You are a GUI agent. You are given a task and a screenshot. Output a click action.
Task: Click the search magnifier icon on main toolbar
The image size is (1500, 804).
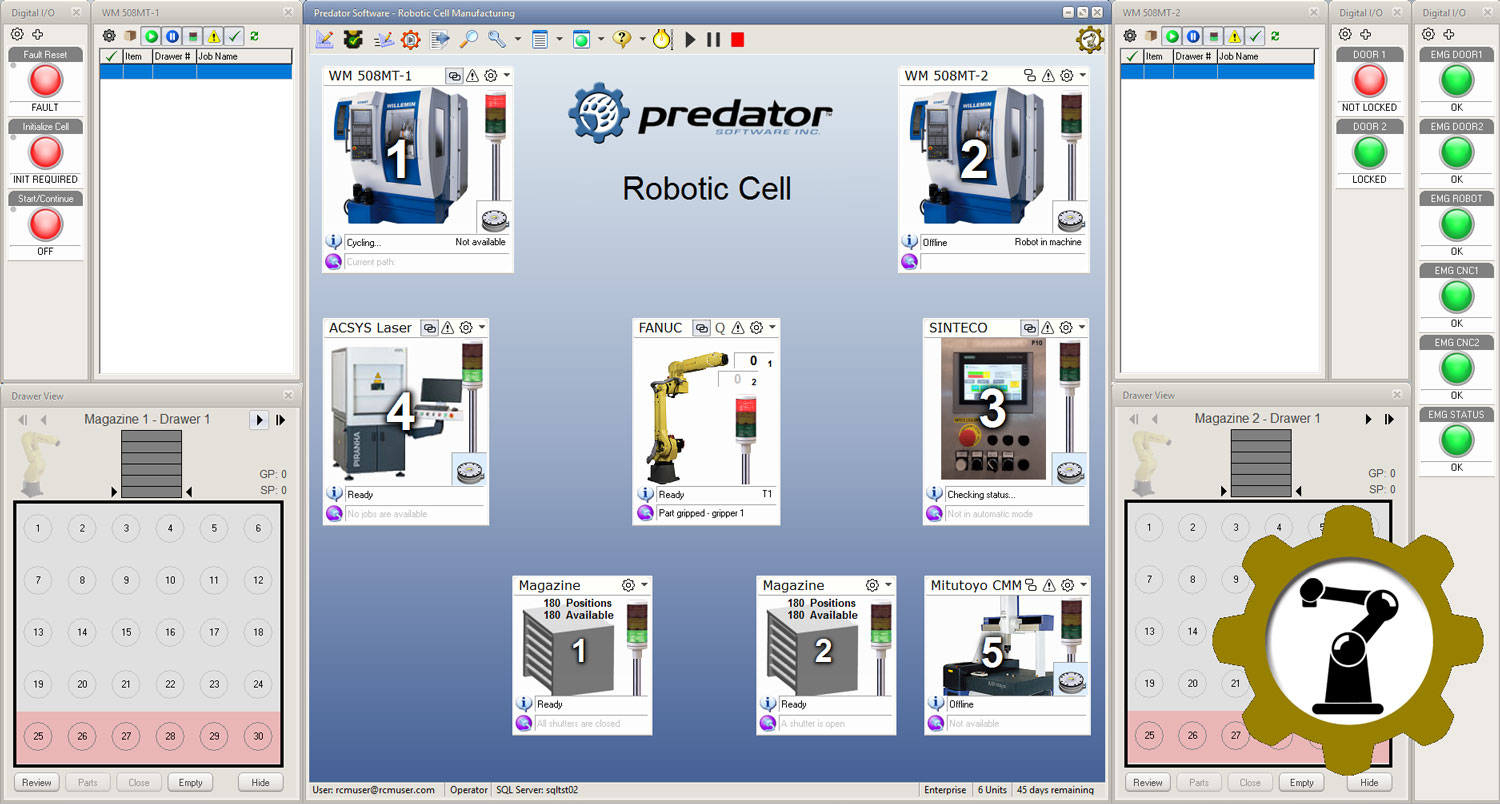[x=470, y=40]
